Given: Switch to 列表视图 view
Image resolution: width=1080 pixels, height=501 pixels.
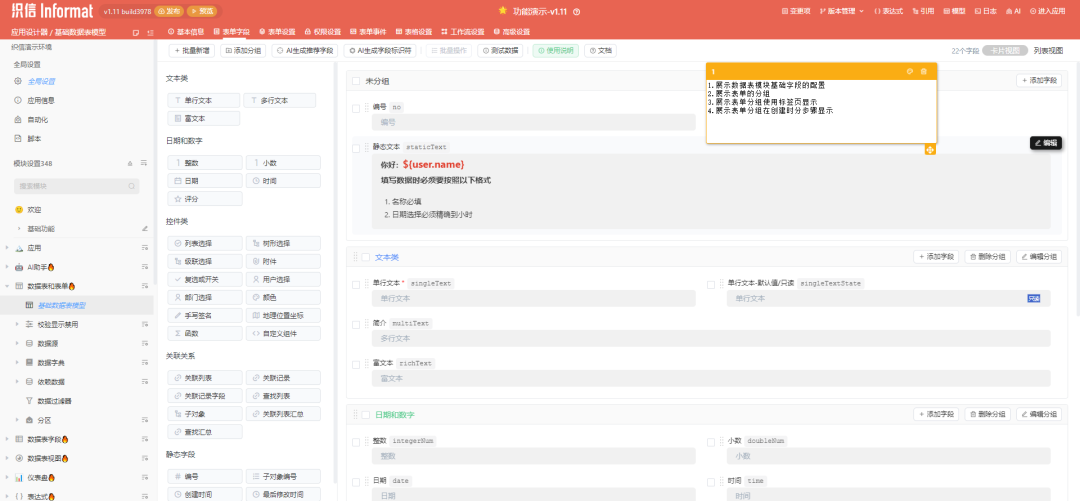Looking at the screenshot, I should [x=1048, y=50].
